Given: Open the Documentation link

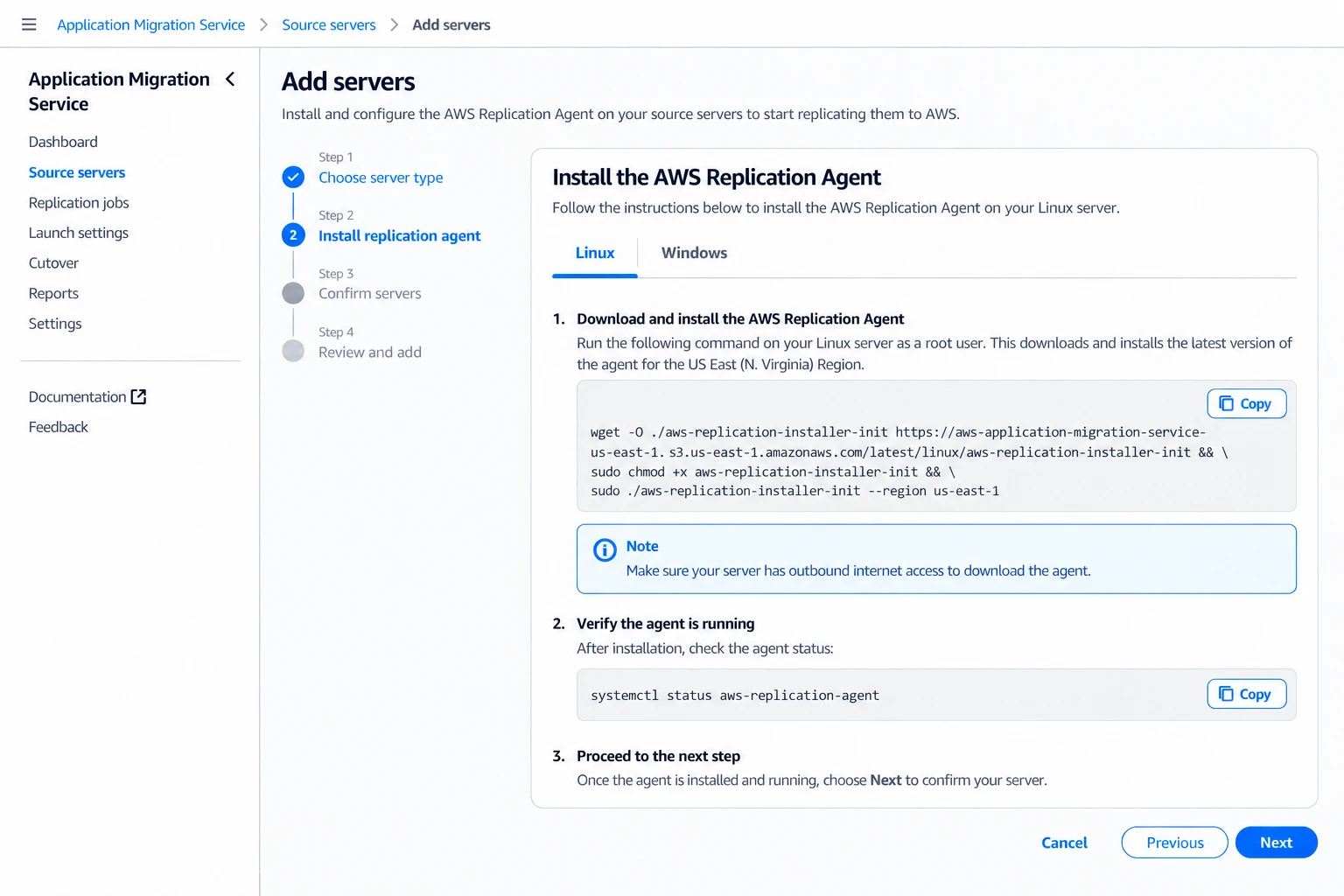Looking at the screenshot, I should tap(77, 397).
